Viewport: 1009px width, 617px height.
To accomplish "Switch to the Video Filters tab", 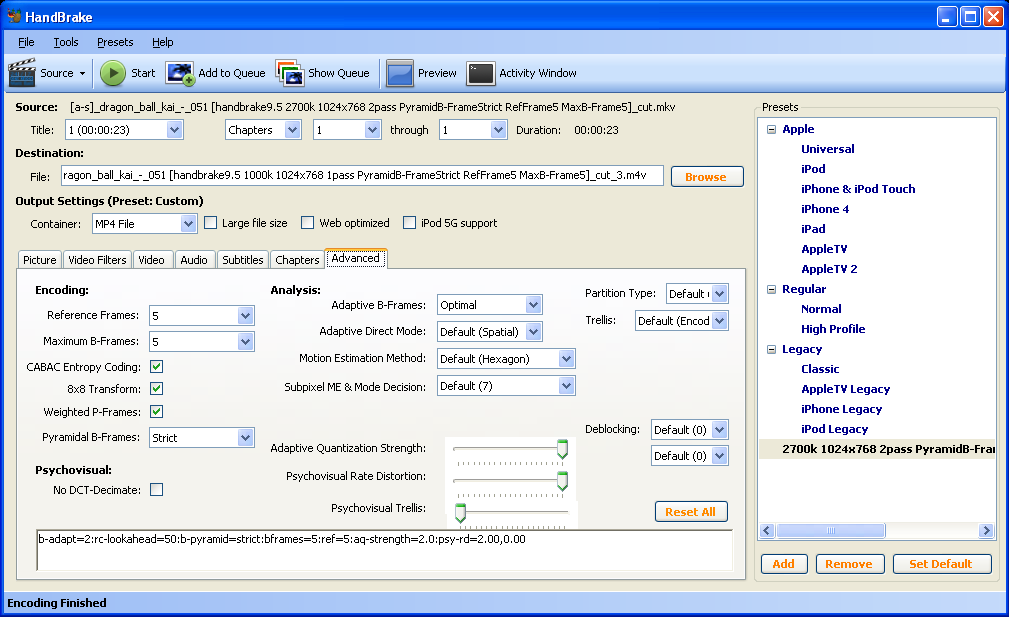I will 97,259.
